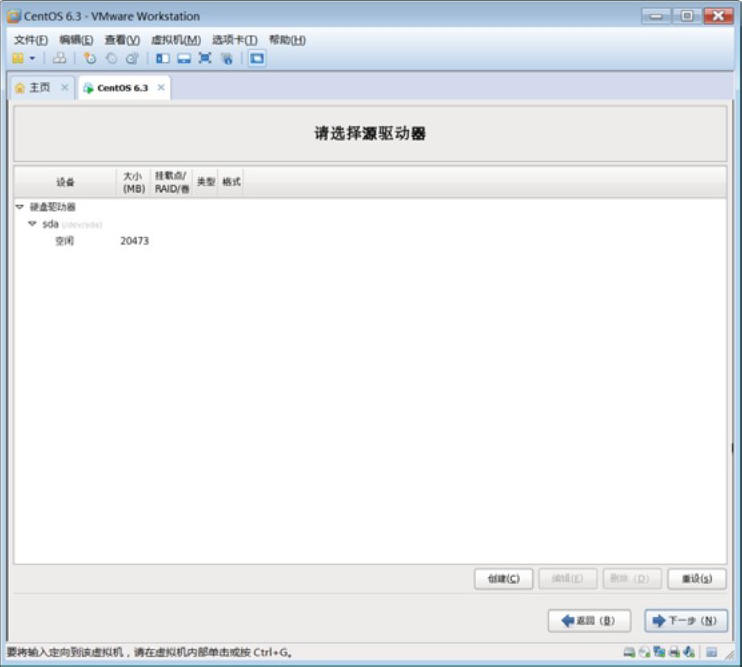Click the 重设(s) button
This screenshot has height=667, width=742.
[x=697, y=579]
